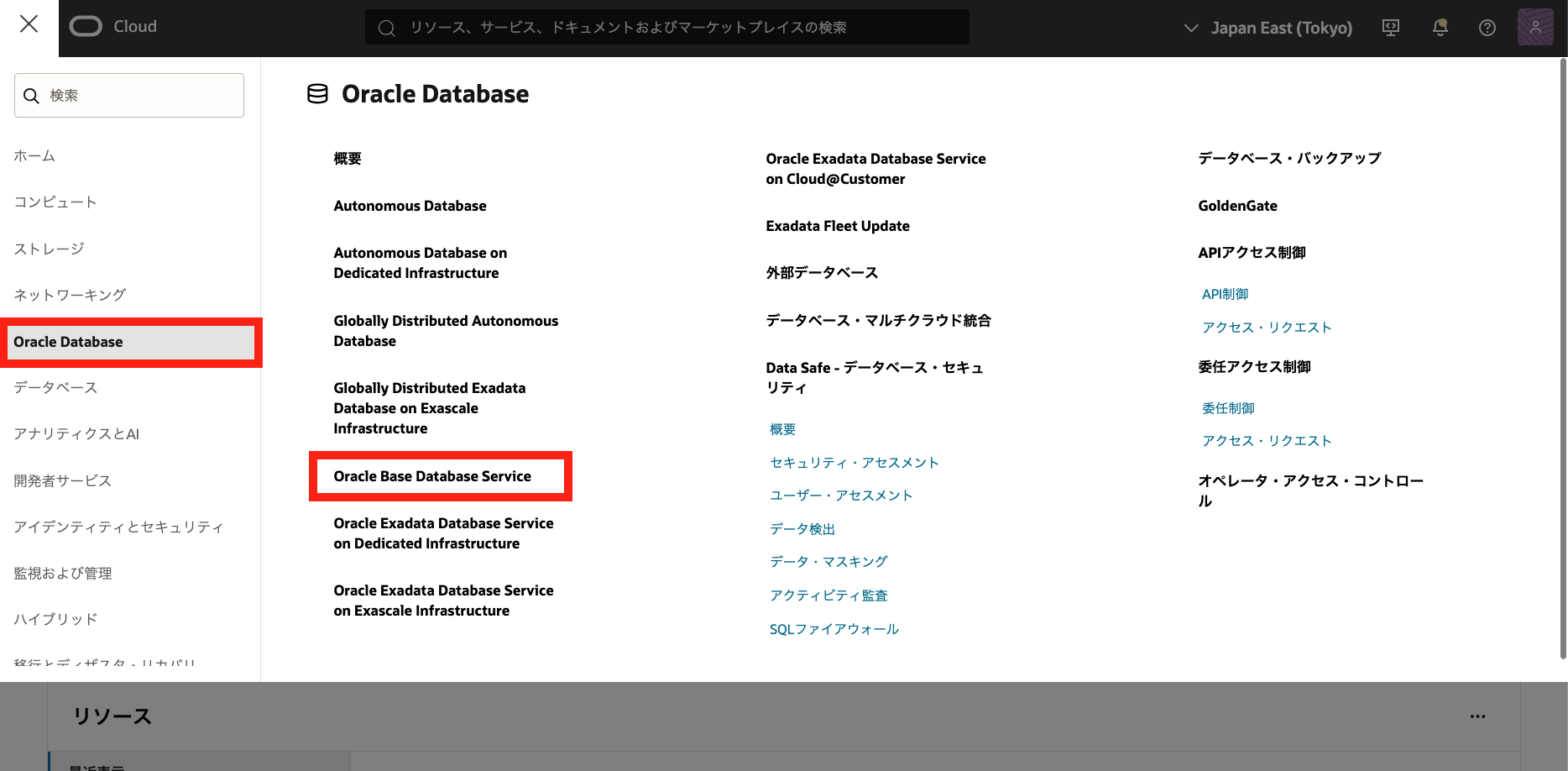Viewport: 1568px width, 771px height.
Task: Open the GoldenGate service link
Action: [1237, 206]
